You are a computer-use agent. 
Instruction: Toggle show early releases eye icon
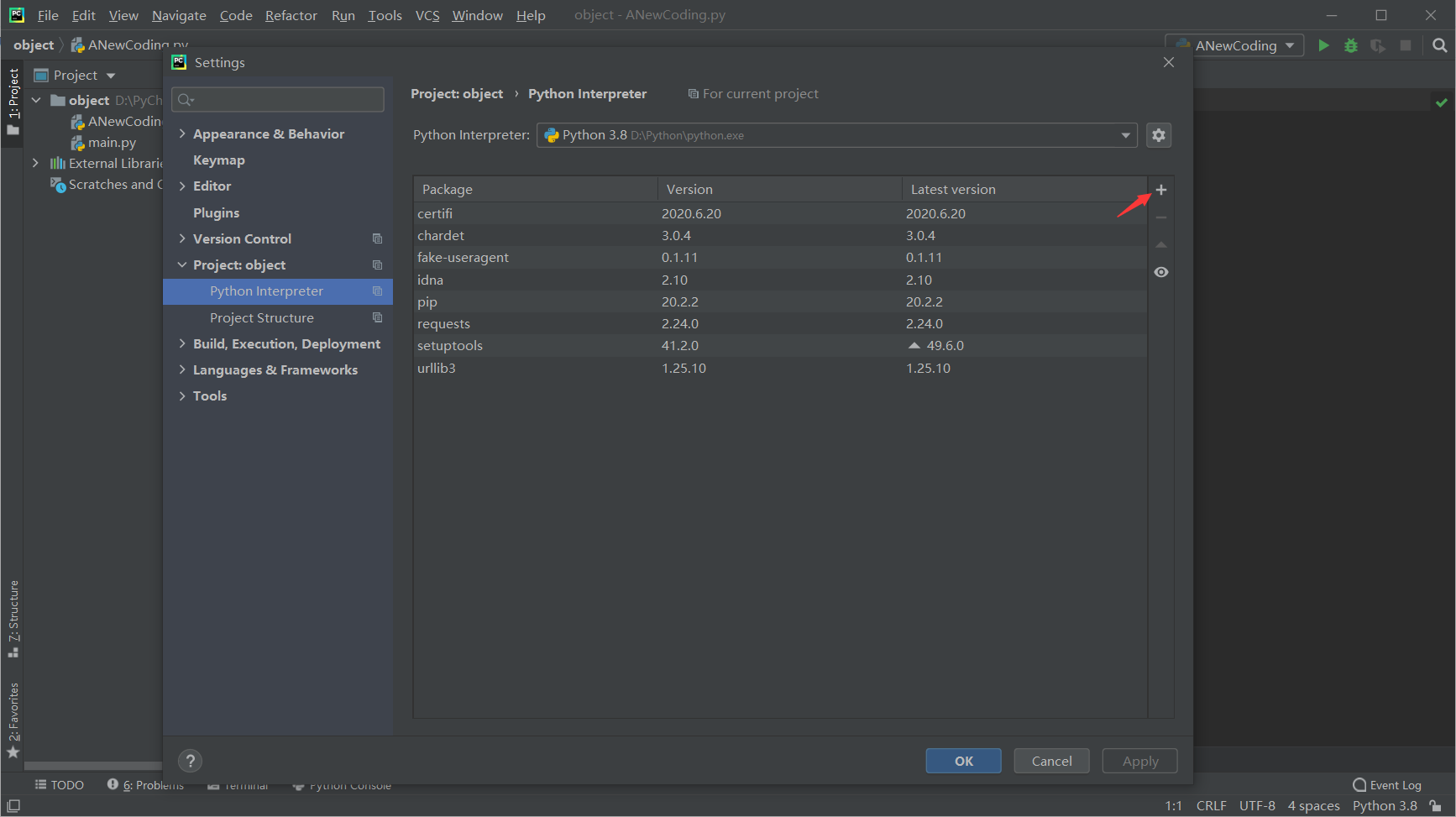click(x=1161, y=272)
